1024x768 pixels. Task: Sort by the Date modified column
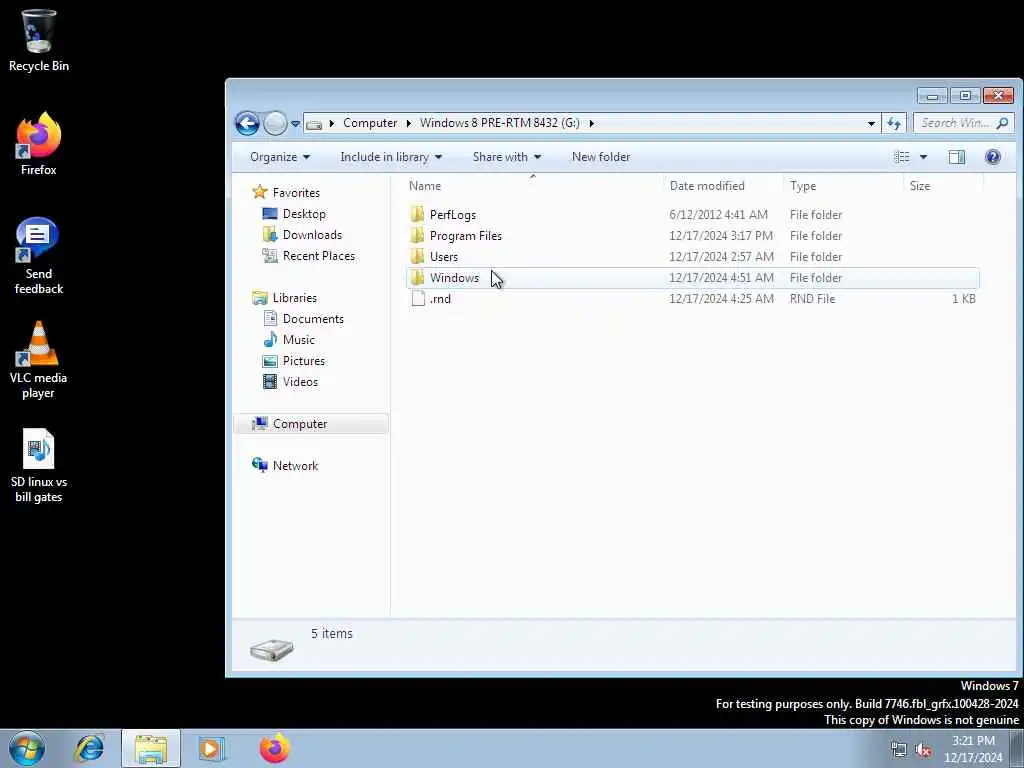(x=723, y=185)
